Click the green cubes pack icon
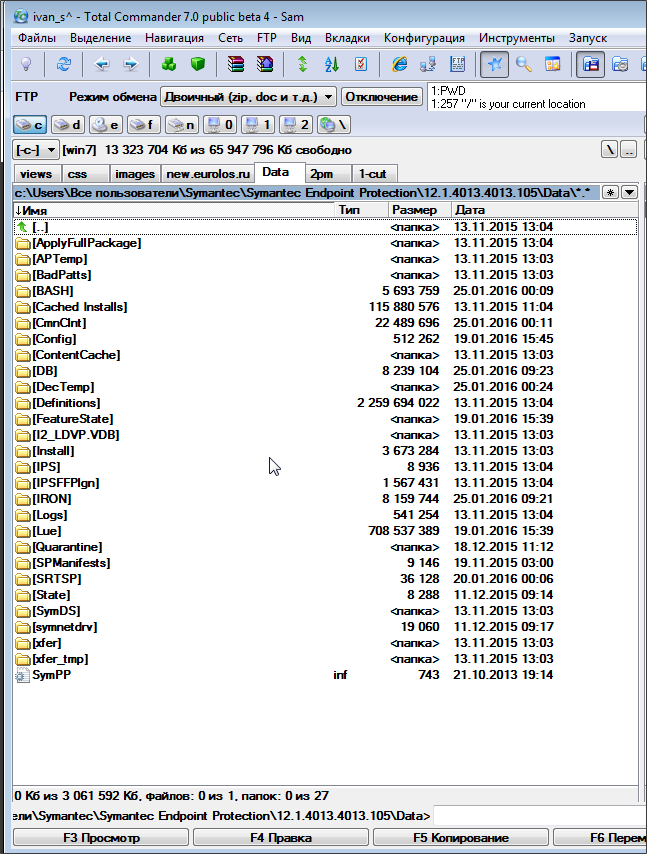This screenshot has height=854, width=647. [169, 64]
